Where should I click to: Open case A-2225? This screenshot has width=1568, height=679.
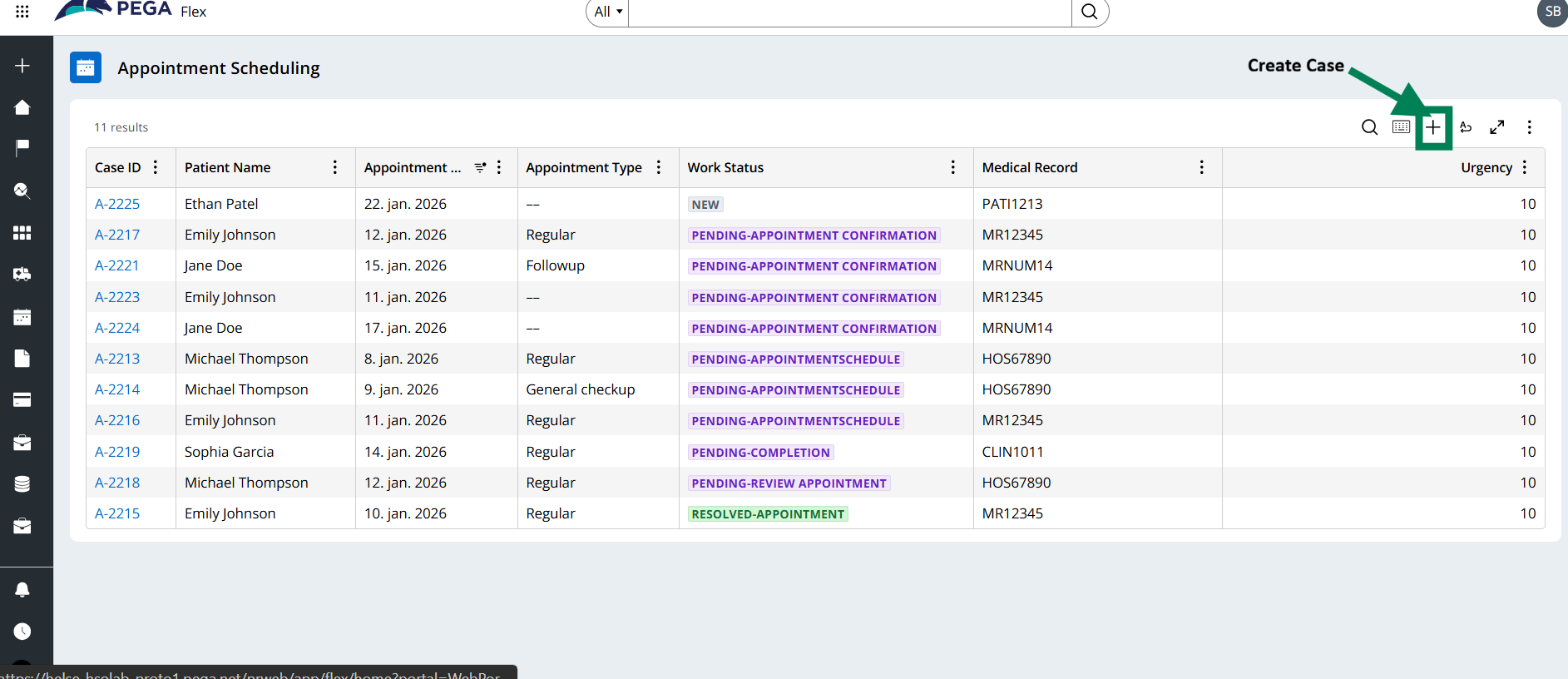(x=117, y=204)
